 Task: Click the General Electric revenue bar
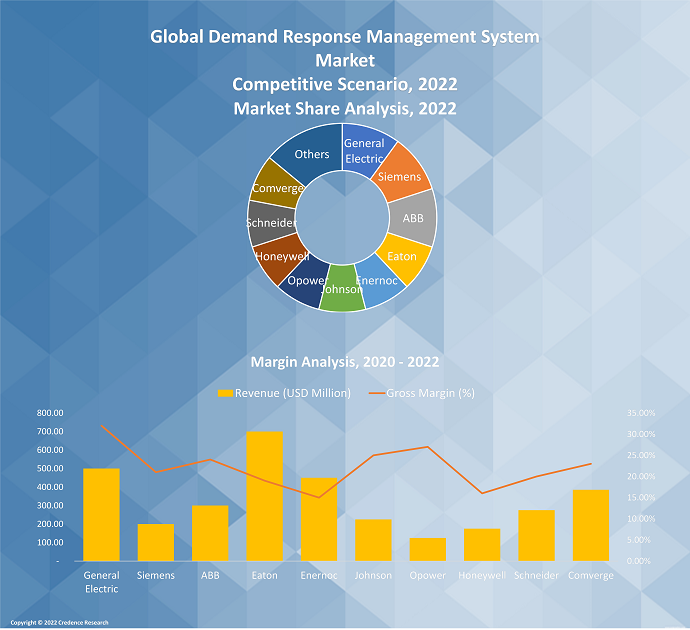(x=101, y=514)
